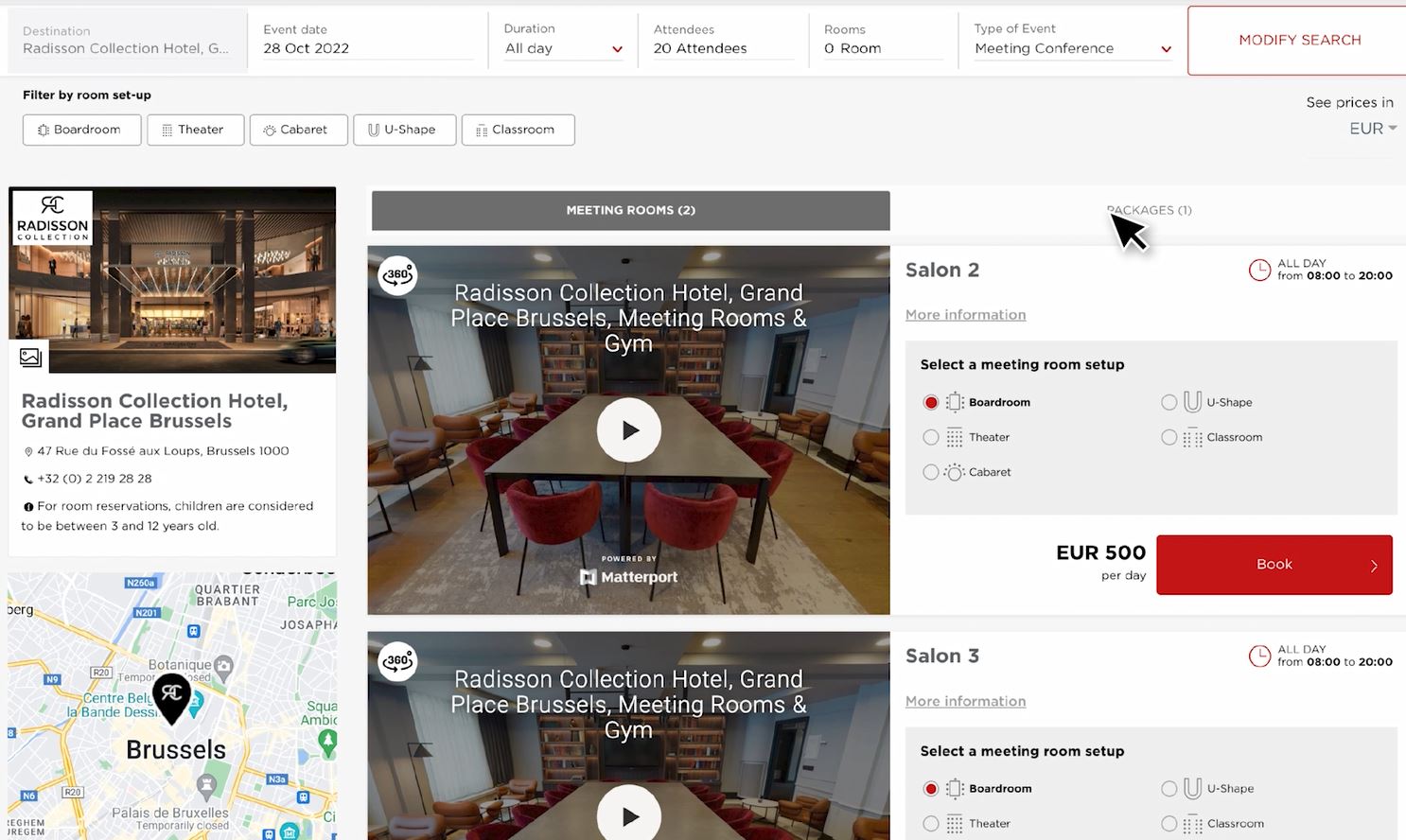Viewport: 1406px width, 840px height.
Task: Select the Meeting Rooms (2) tab
Action: pyautogui.click(x=630, y=210)
